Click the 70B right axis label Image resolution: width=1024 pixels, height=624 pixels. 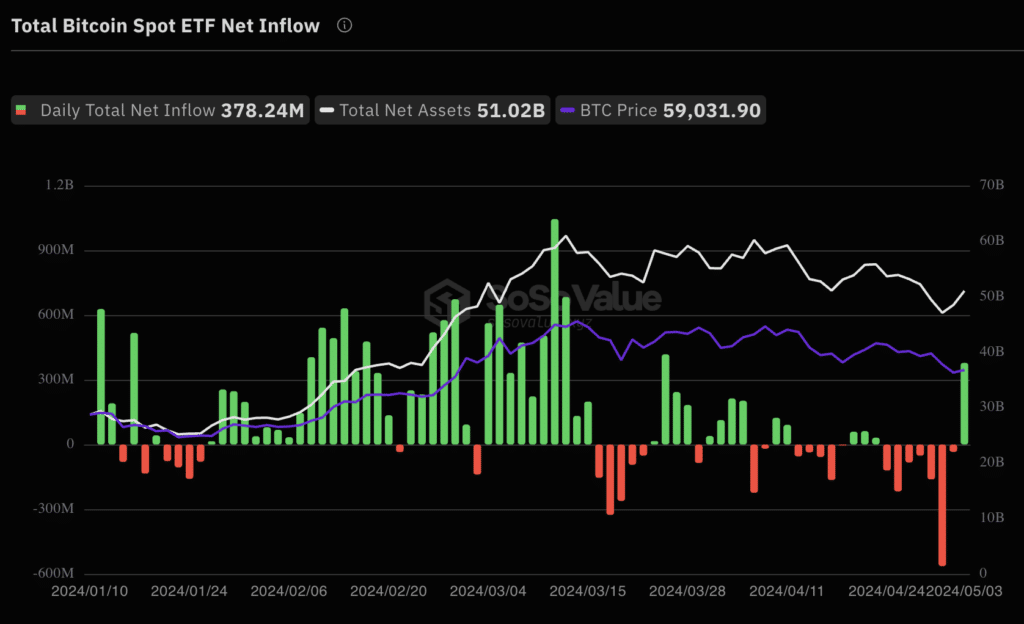[991, 185]
